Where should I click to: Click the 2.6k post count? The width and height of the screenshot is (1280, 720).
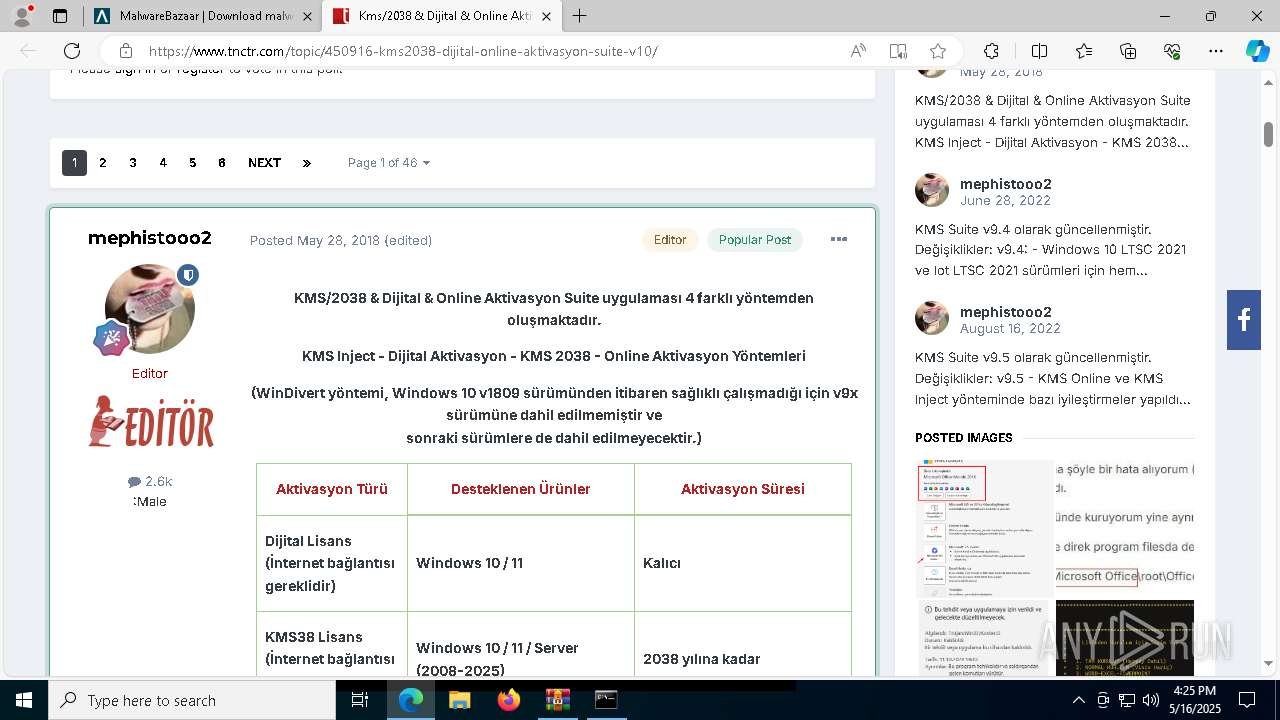coord(150,481)
